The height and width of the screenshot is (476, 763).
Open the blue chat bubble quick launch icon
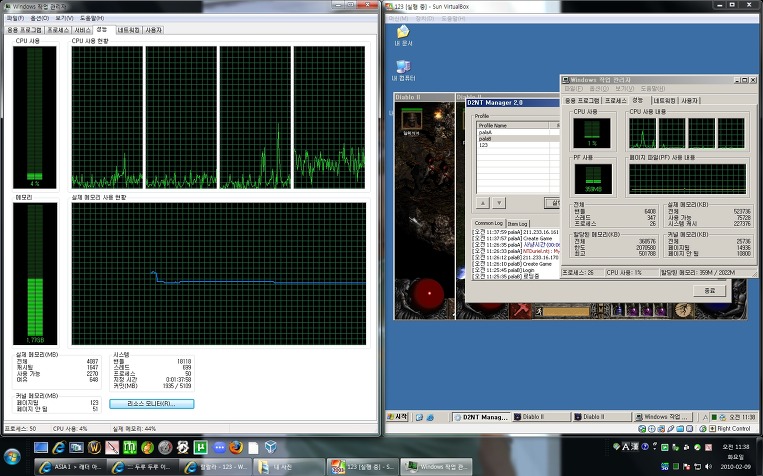click(x=219, y=447)
